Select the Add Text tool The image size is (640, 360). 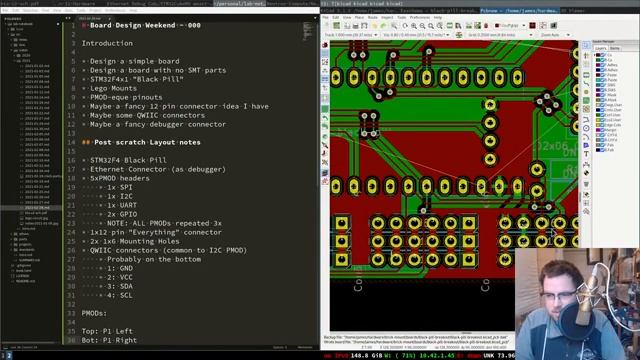[x=586, y=154]
